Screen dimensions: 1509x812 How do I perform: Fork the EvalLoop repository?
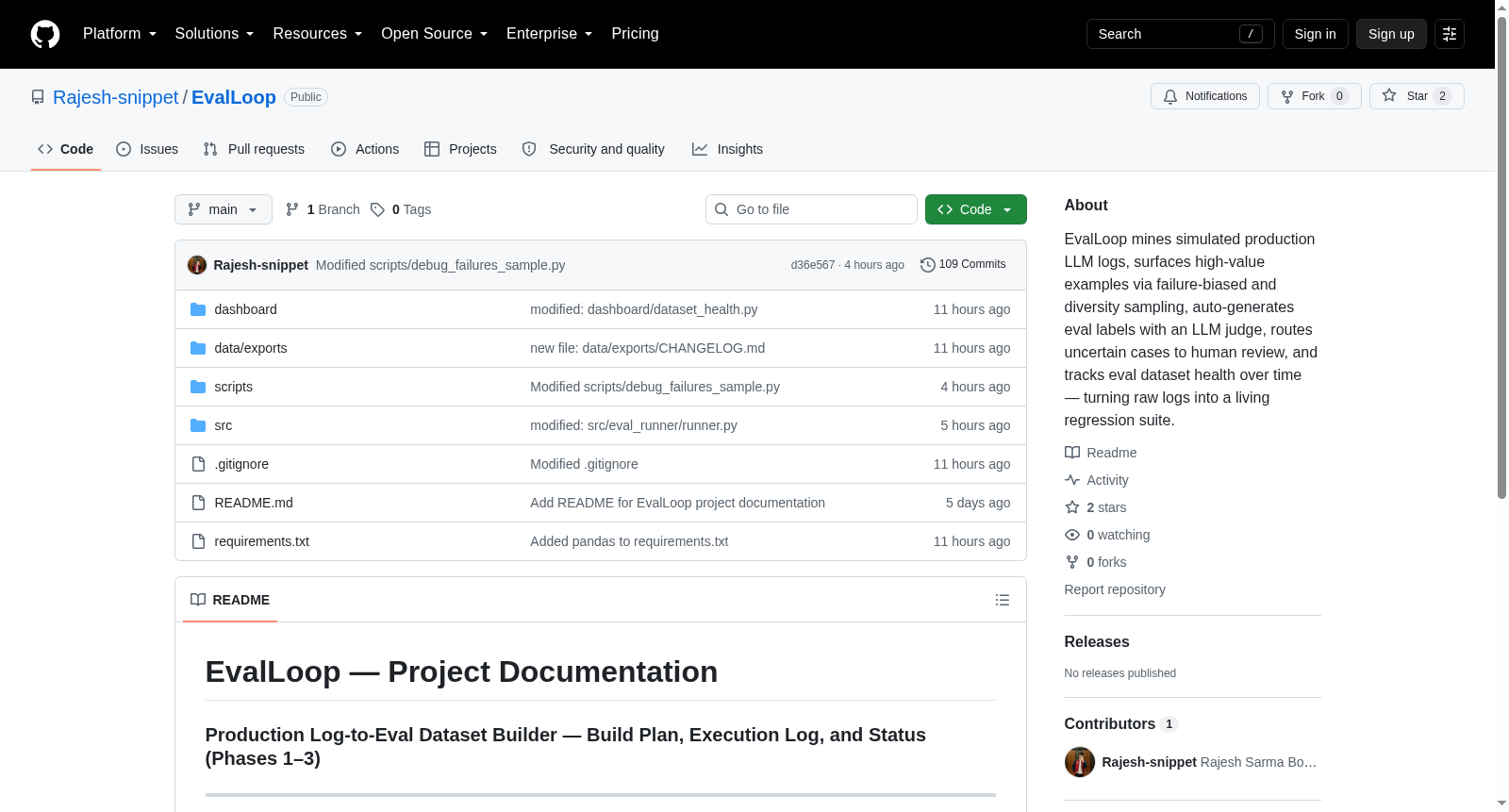tap(1314, 96)
